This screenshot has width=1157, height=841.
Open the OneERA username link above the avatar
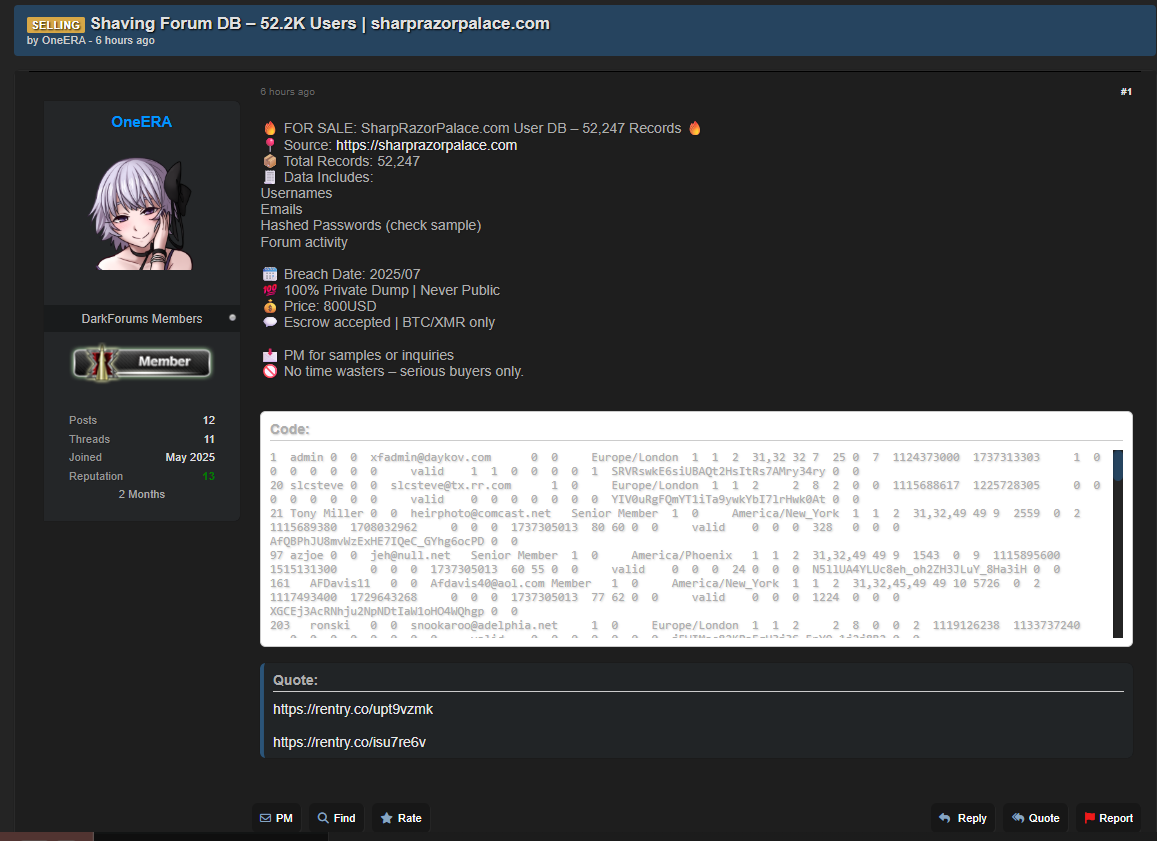[x=142, y=122]
